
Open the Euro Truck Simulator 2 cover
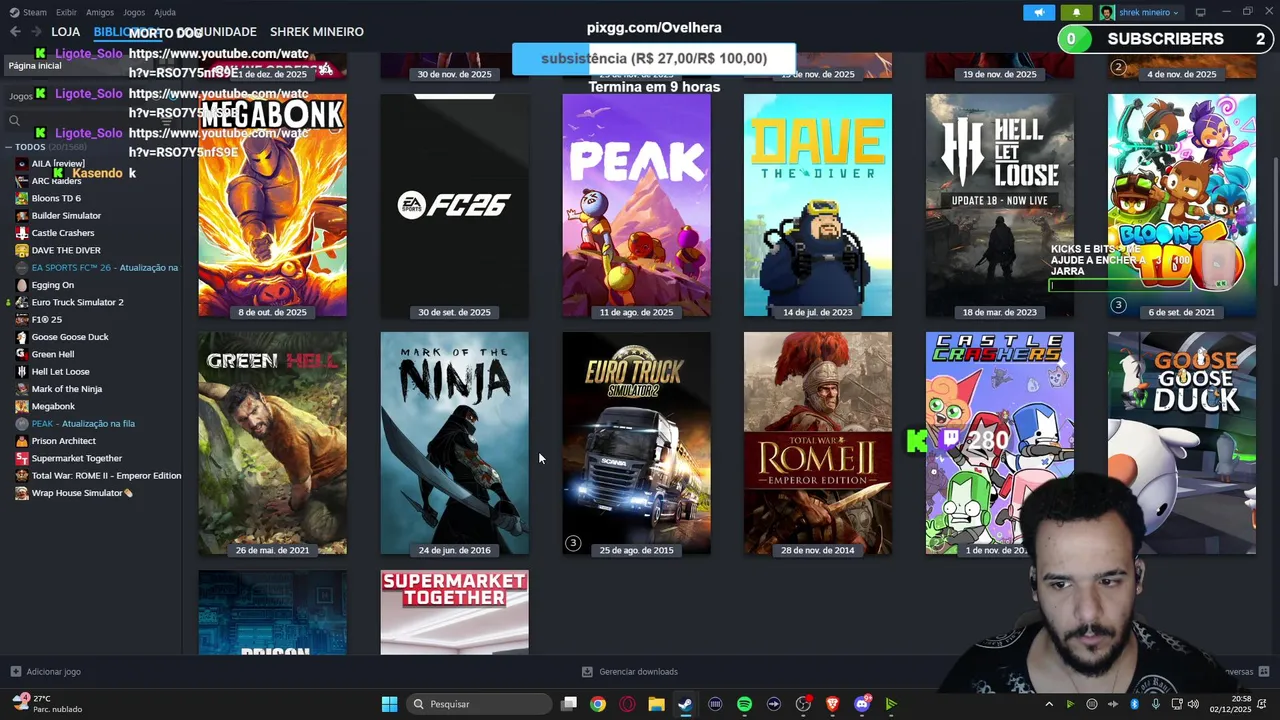coord(636,443)
